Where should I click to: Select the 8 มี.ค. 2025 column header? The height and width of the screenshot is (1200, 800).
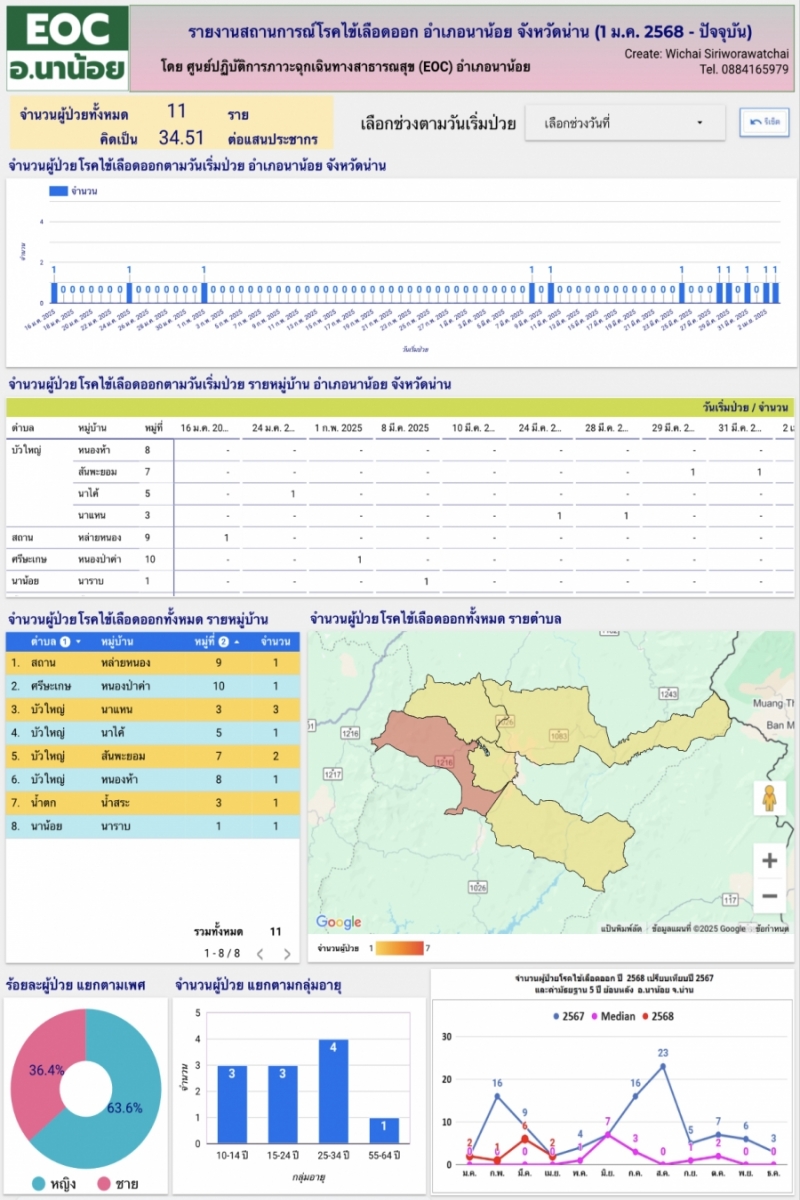[404, 428]
